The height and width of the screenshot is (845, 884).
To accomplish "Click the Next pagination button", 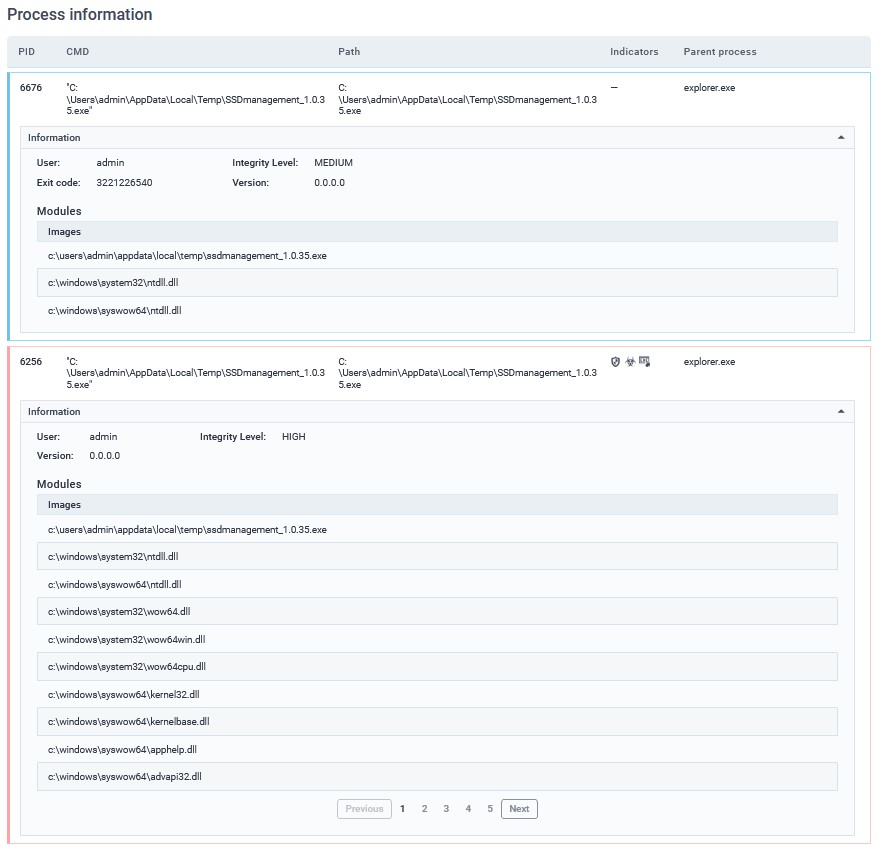I will coord(519,809).
